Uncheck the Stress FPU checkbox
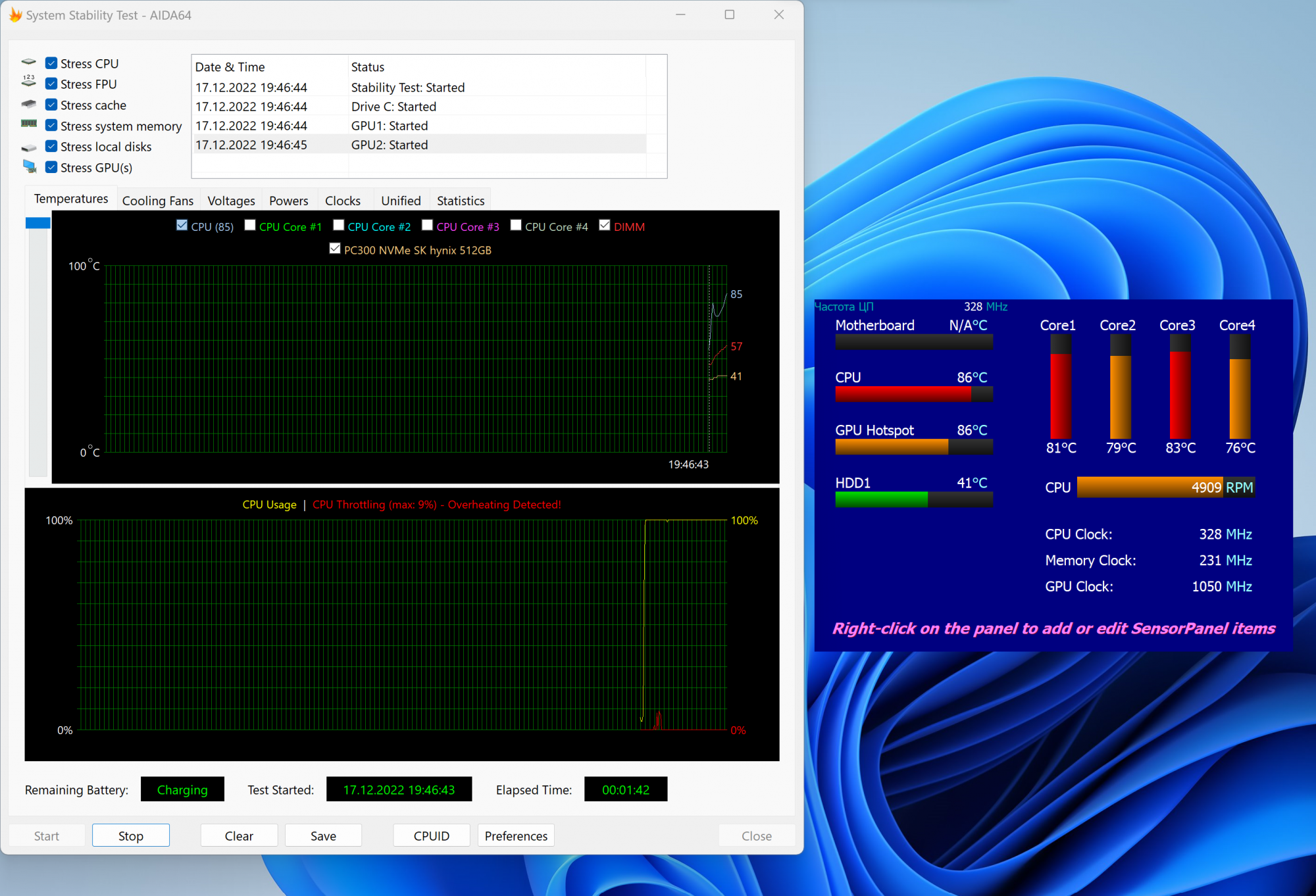This screenshot has height=896, width=1316. [51, 84]
